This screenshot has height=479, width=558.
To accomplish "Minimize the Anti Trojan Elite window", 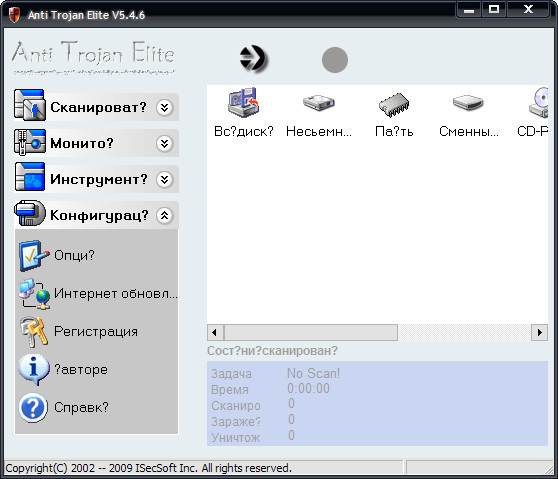I will pyautogui.click(x=469, y=10).
